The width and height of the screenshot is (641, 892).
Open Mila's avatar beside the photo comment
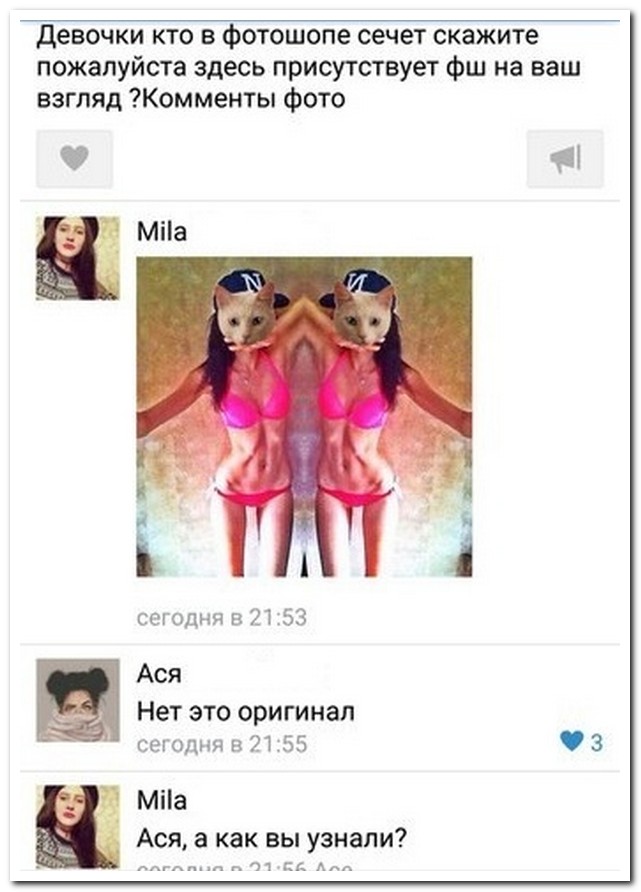pos(78,258)
